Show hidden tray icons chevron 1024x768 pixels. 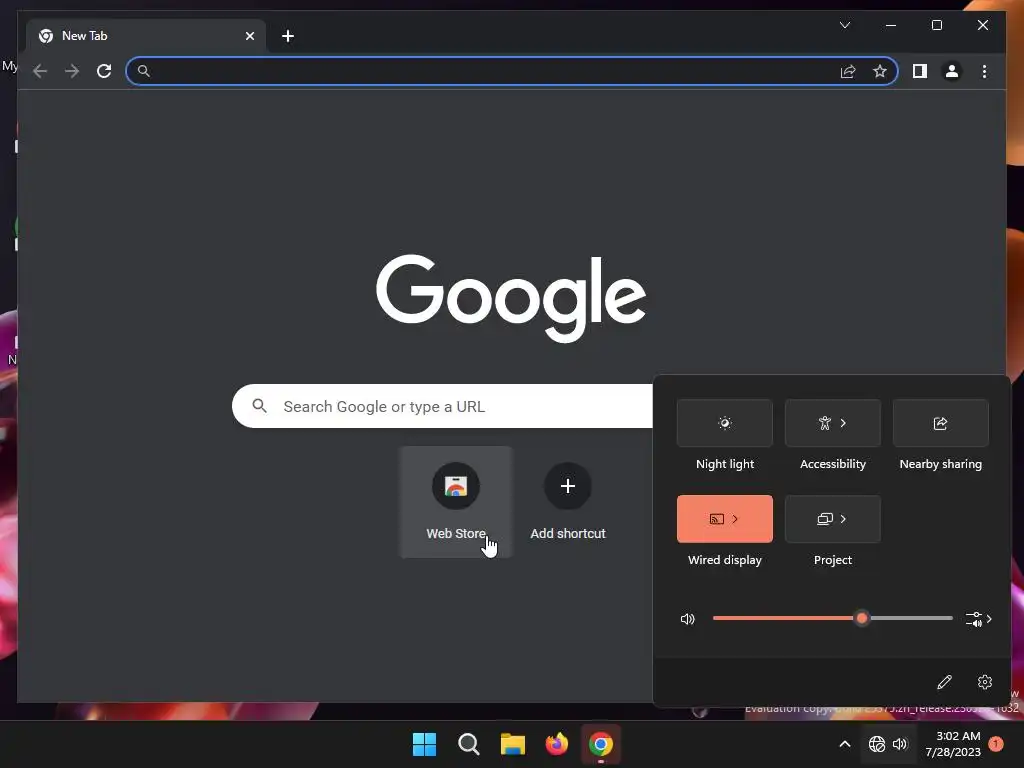click(844, 744)
